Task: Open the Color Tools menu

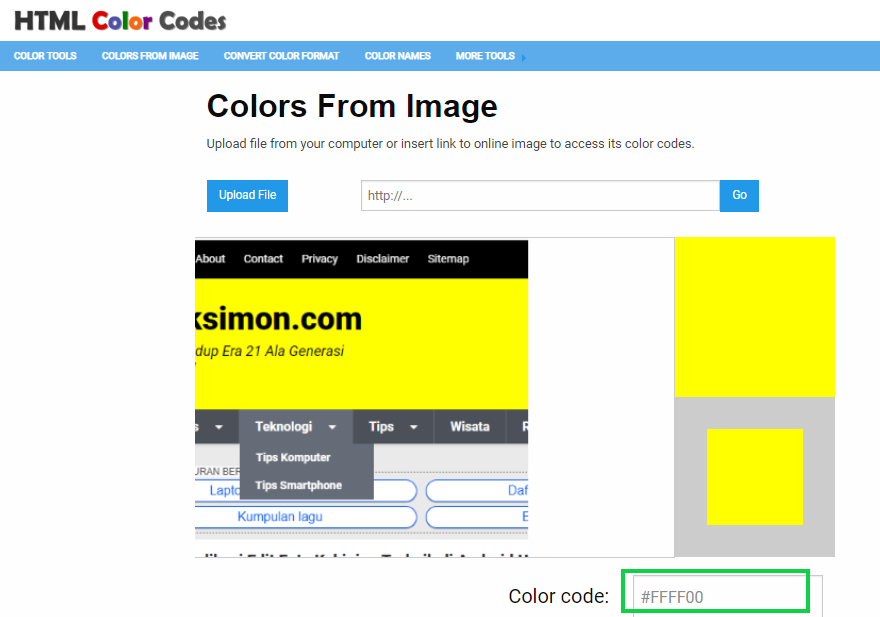Action: 45,56
